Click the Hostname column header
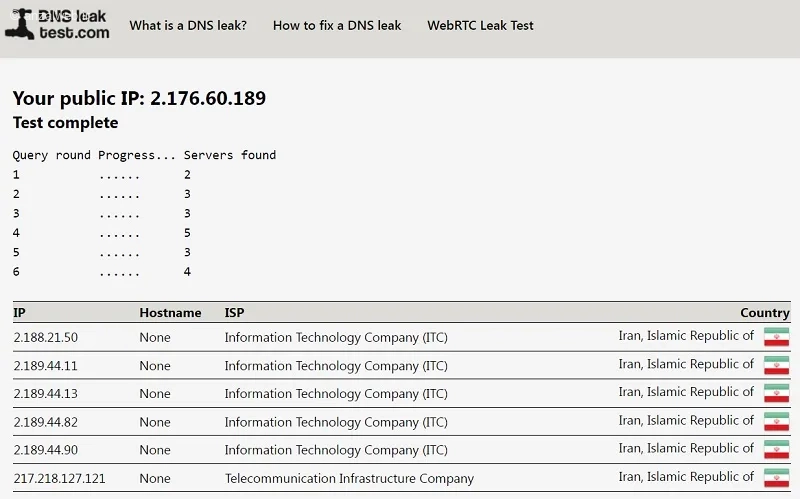Image resolution: width=800 pixels, height=499 pixels. click(170, 312)
